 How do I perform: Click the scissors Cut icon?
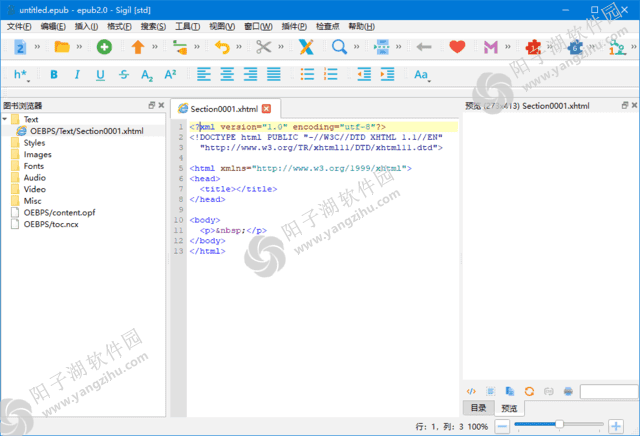pyautogui.click(x=263, y=47)
